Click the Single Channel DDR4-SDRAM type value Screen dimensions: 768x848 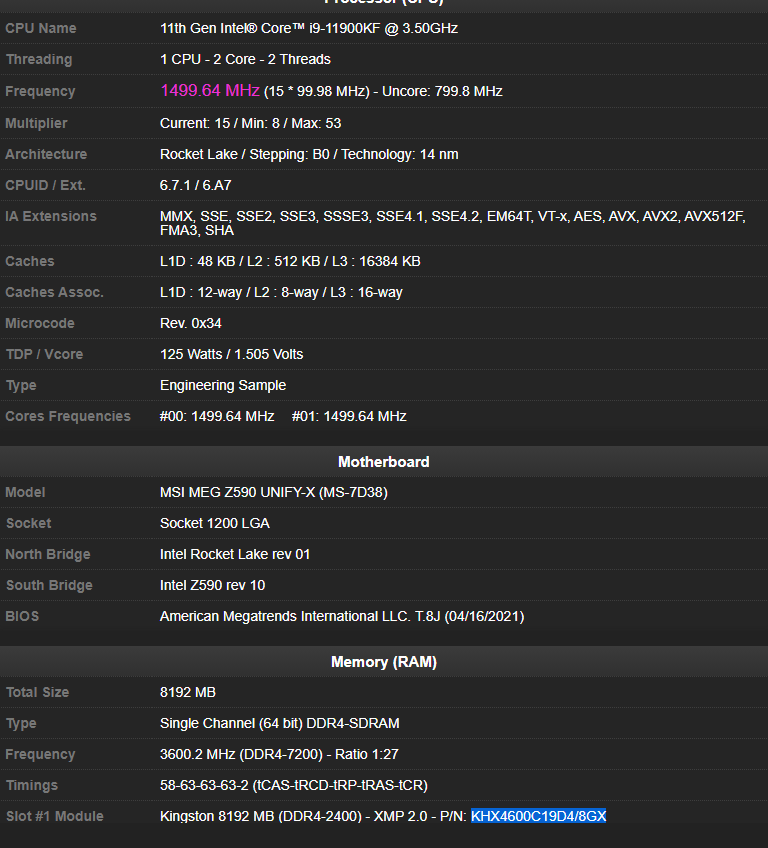pyautogui.click(x=280, y=723)
